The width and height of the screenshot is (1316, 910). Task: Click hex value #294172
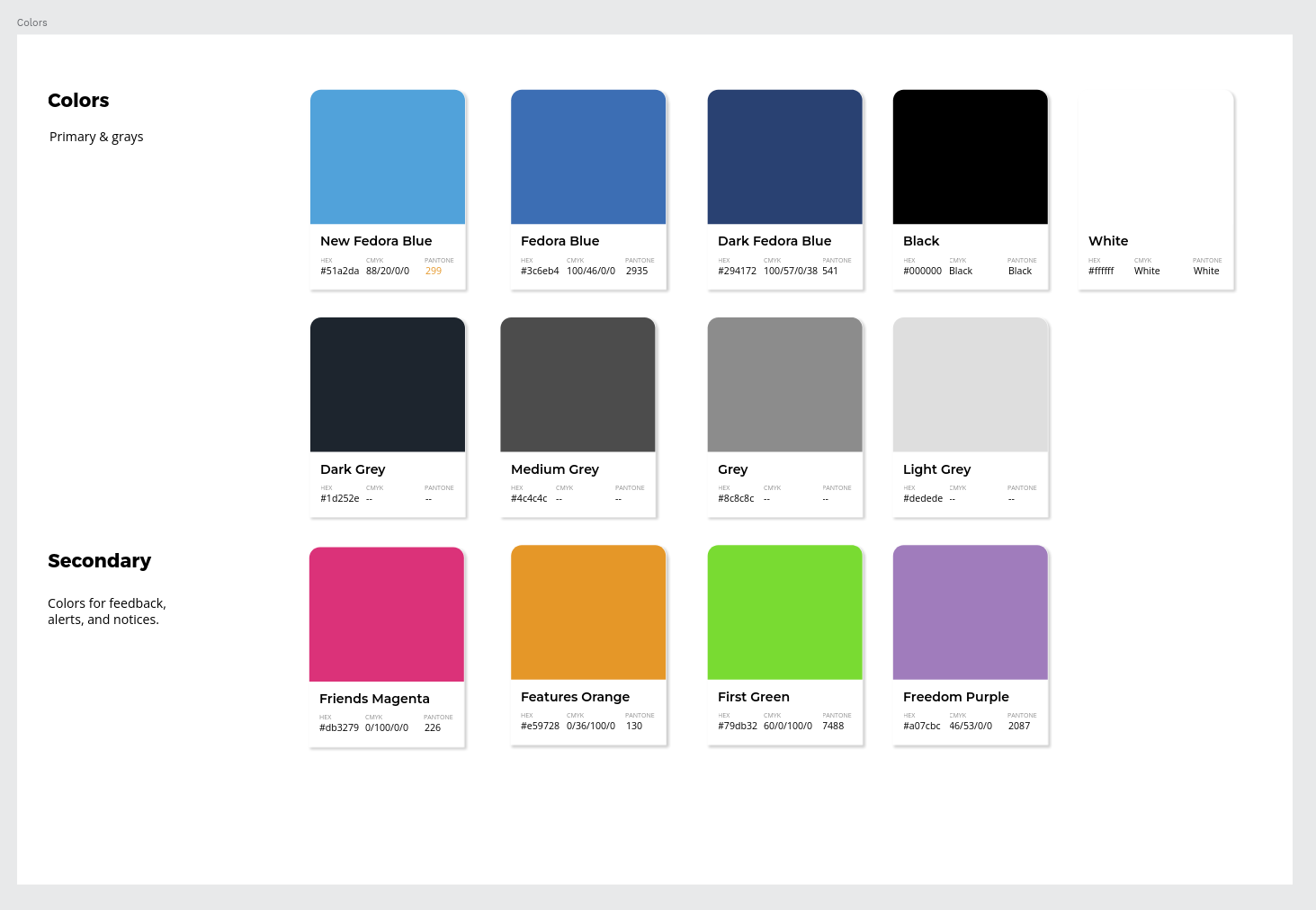tap(738, 271)
